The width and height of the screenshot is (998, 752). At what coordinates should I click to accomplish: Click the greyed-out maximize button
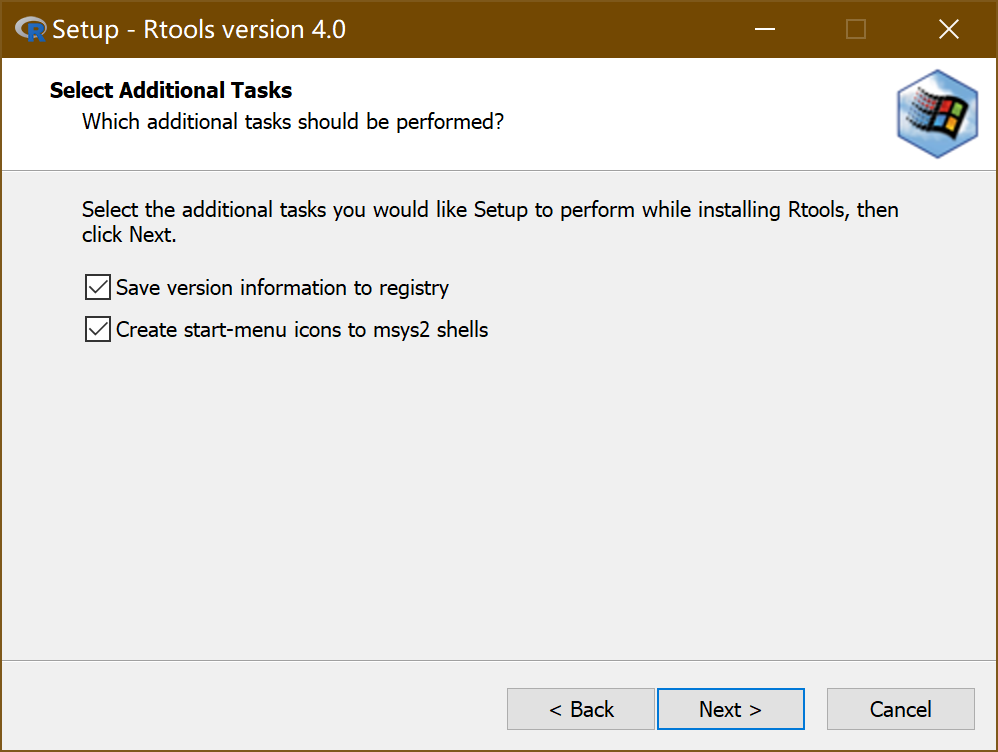(856, 30)
